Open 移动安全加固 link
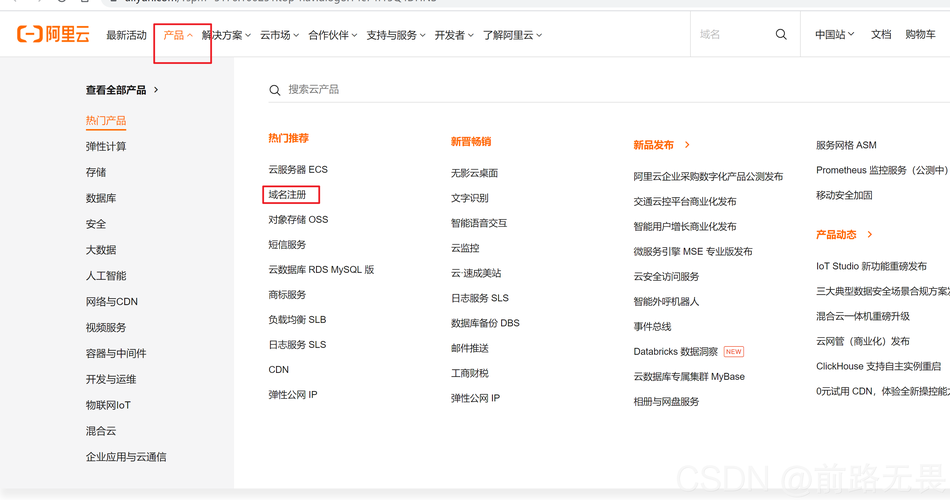 point(845,195)
